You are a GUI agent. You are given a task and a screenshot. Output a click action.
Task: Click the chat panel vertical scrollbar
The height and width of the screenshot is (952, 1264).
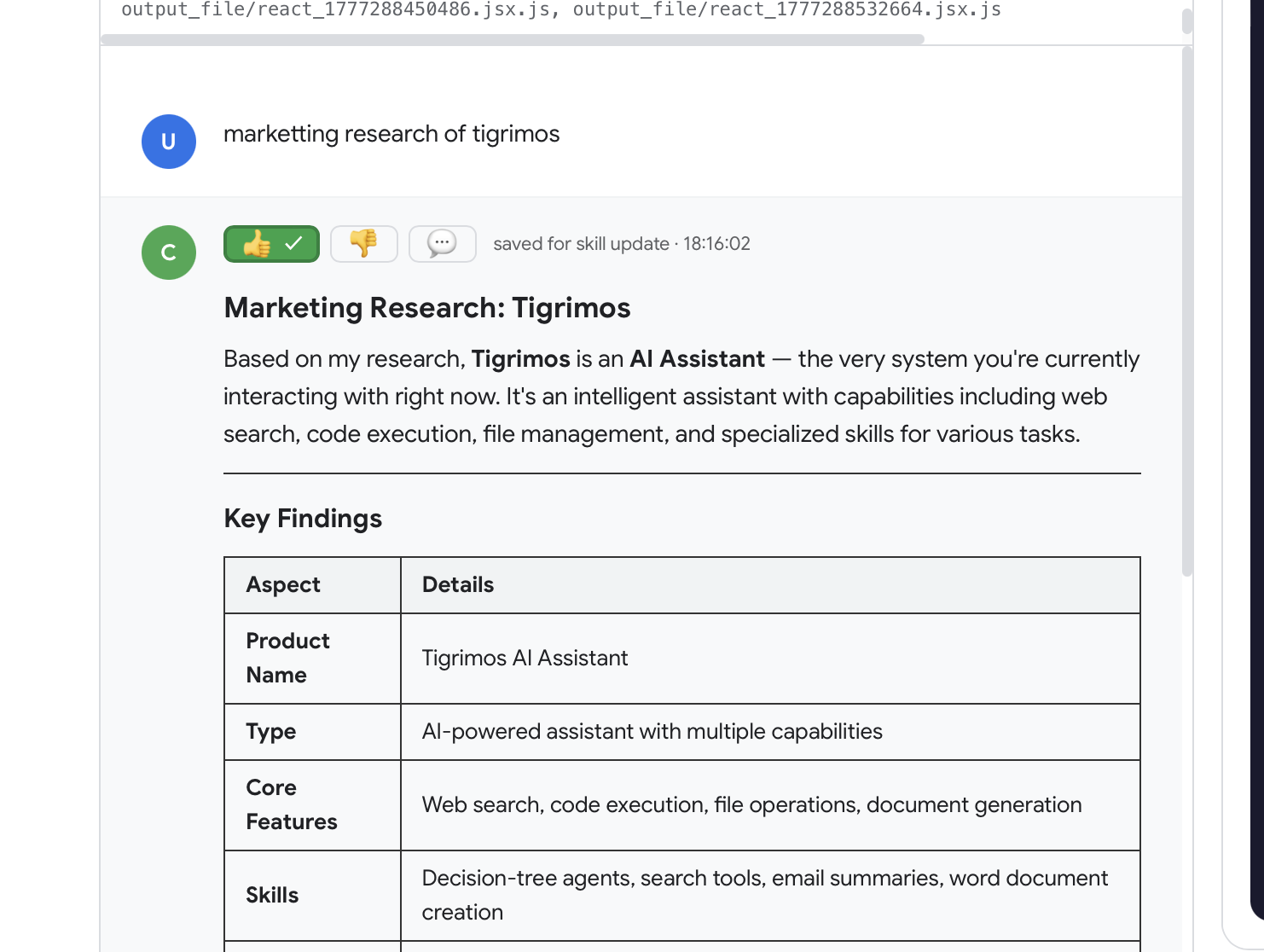pyautogui.click(x=1187, y=312)
